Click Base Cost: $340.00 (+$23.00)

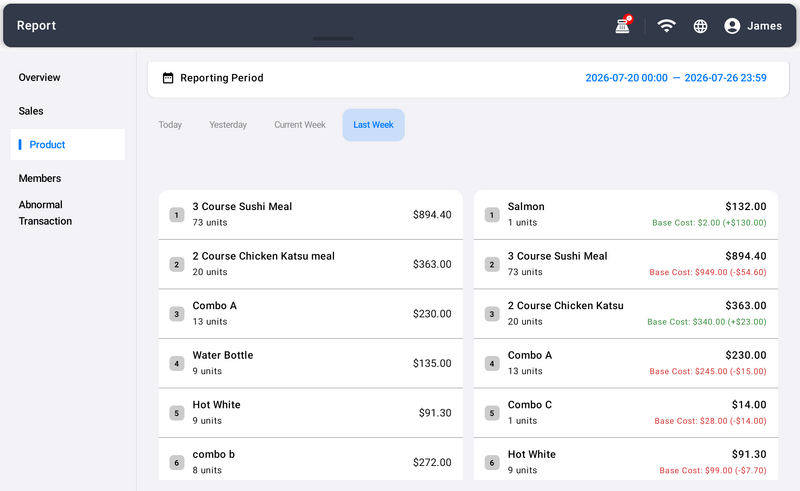(x=707, y=322)
